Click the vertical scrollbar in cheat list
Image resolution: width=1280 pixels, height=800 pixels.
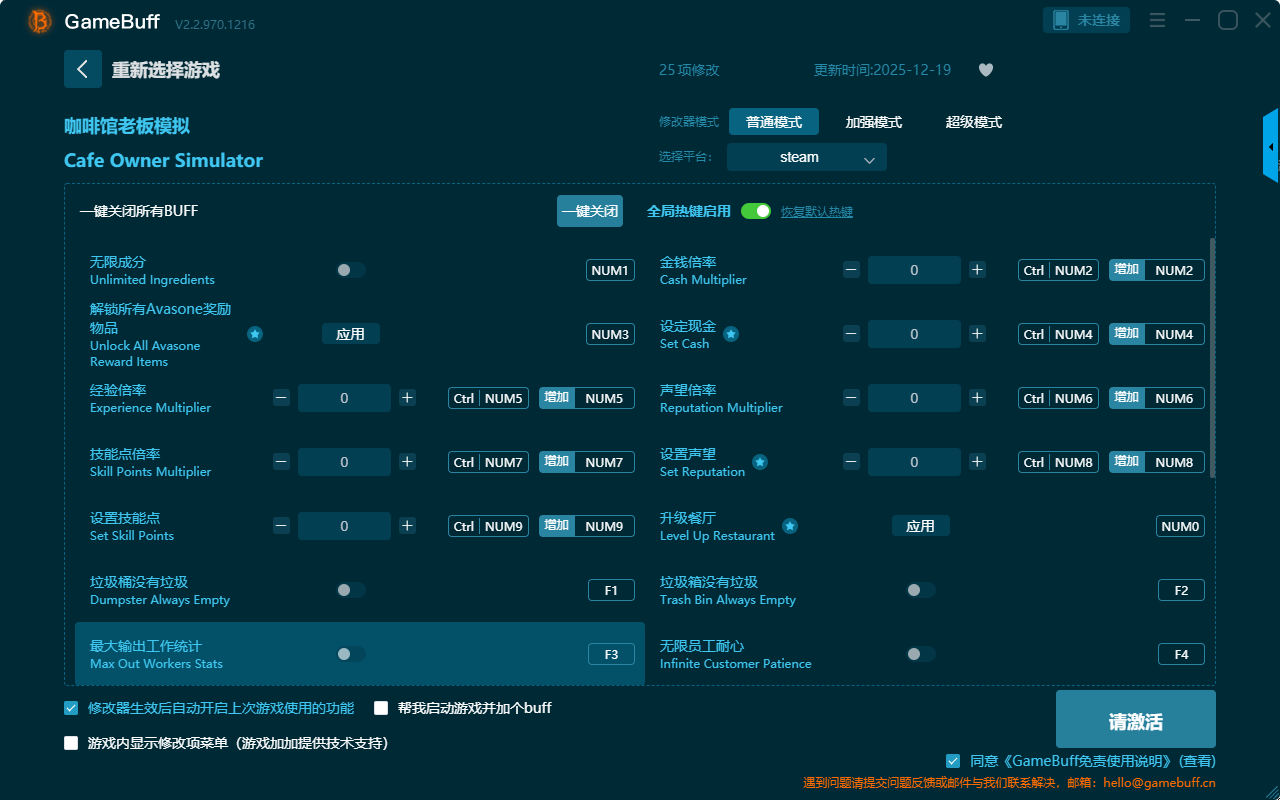click(1213, 358)
